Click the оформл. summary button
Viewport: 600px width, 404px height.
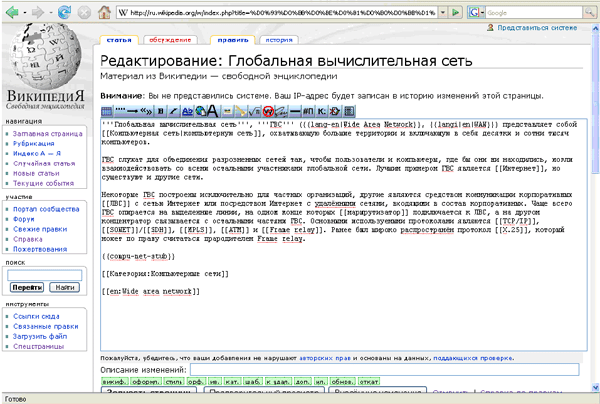(146, 381)
